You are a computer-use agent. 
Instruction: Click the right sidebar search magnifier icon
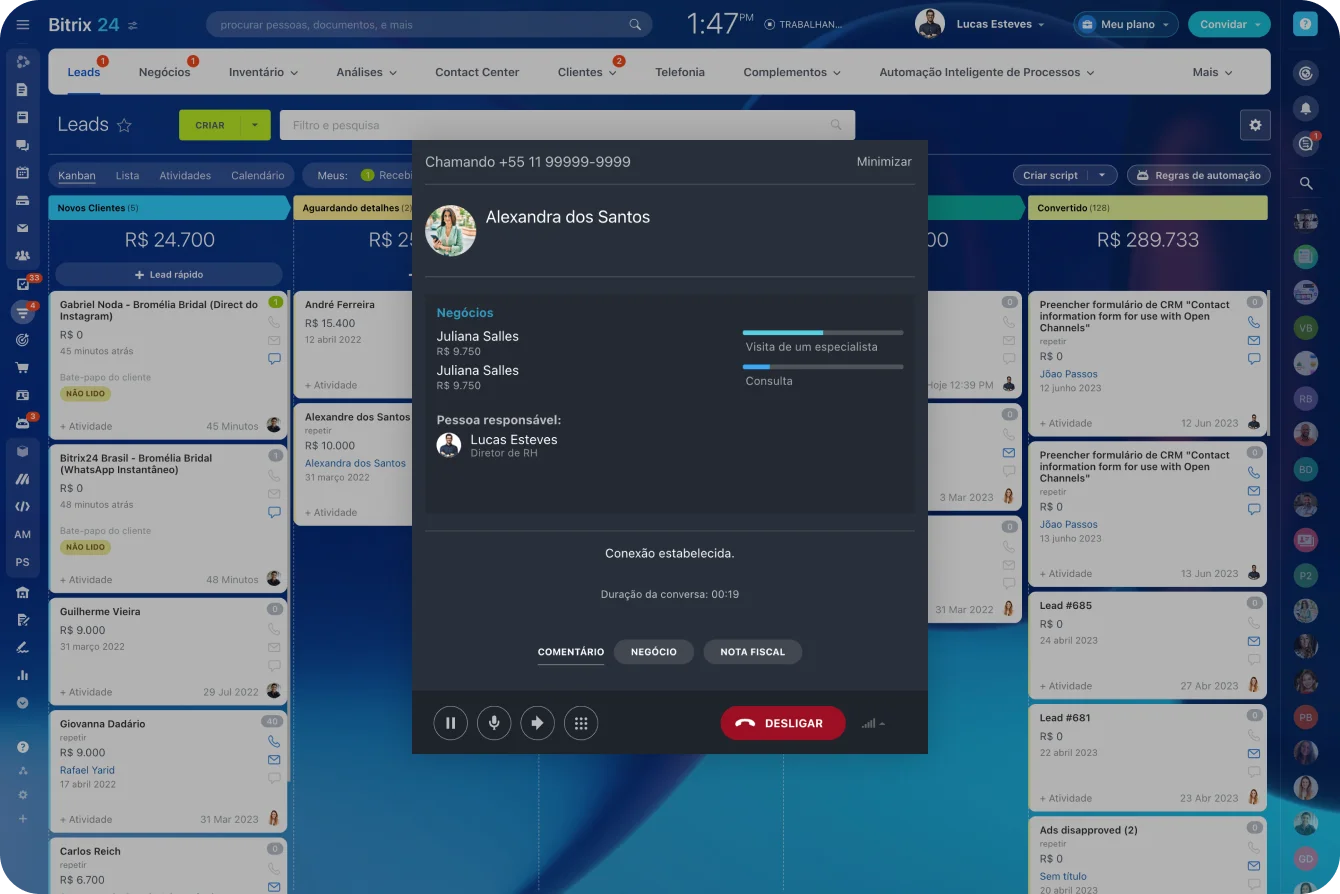(1305, 184)
